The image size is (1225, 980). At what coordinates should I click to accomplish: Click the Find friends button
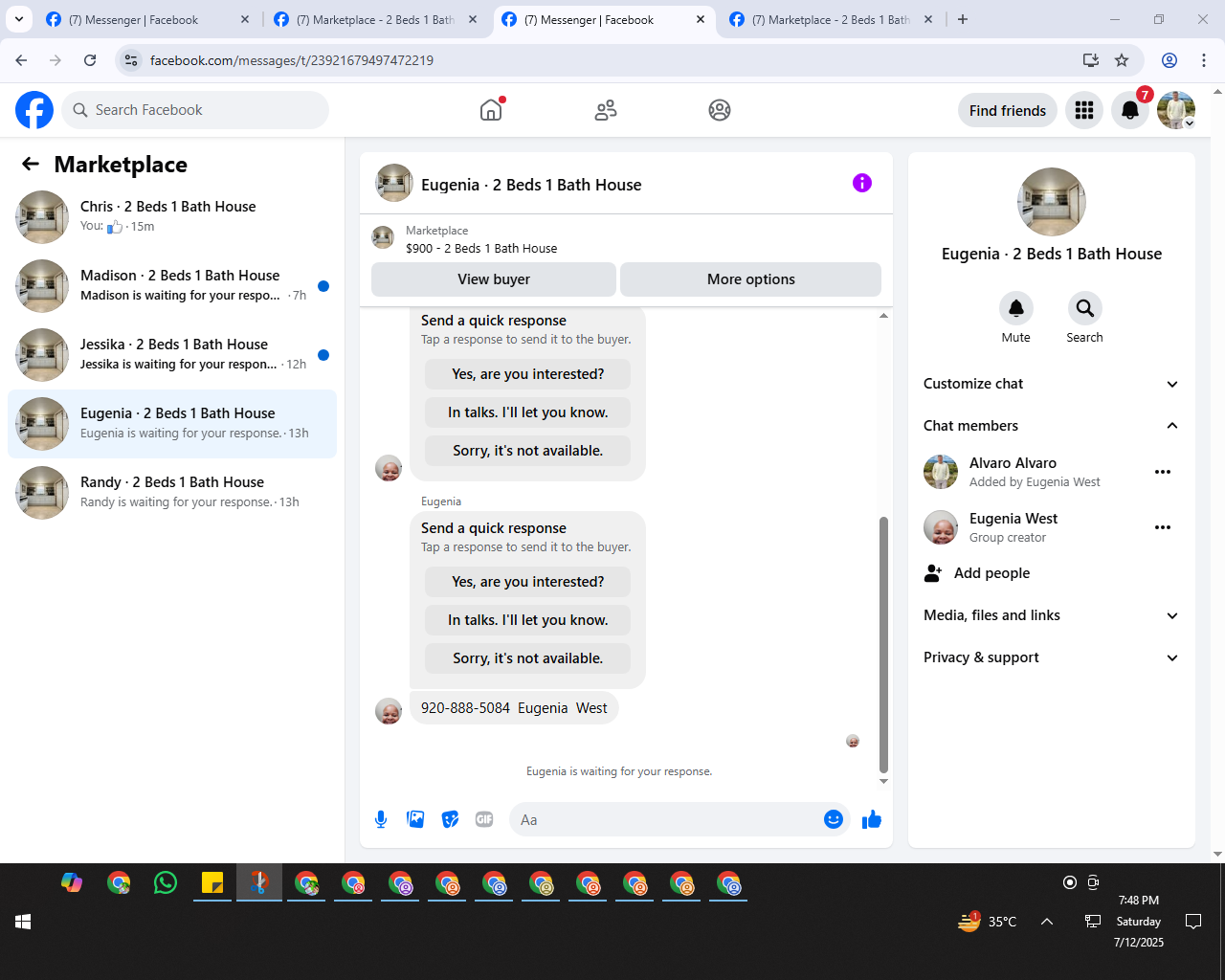[x=1008, y=110]
